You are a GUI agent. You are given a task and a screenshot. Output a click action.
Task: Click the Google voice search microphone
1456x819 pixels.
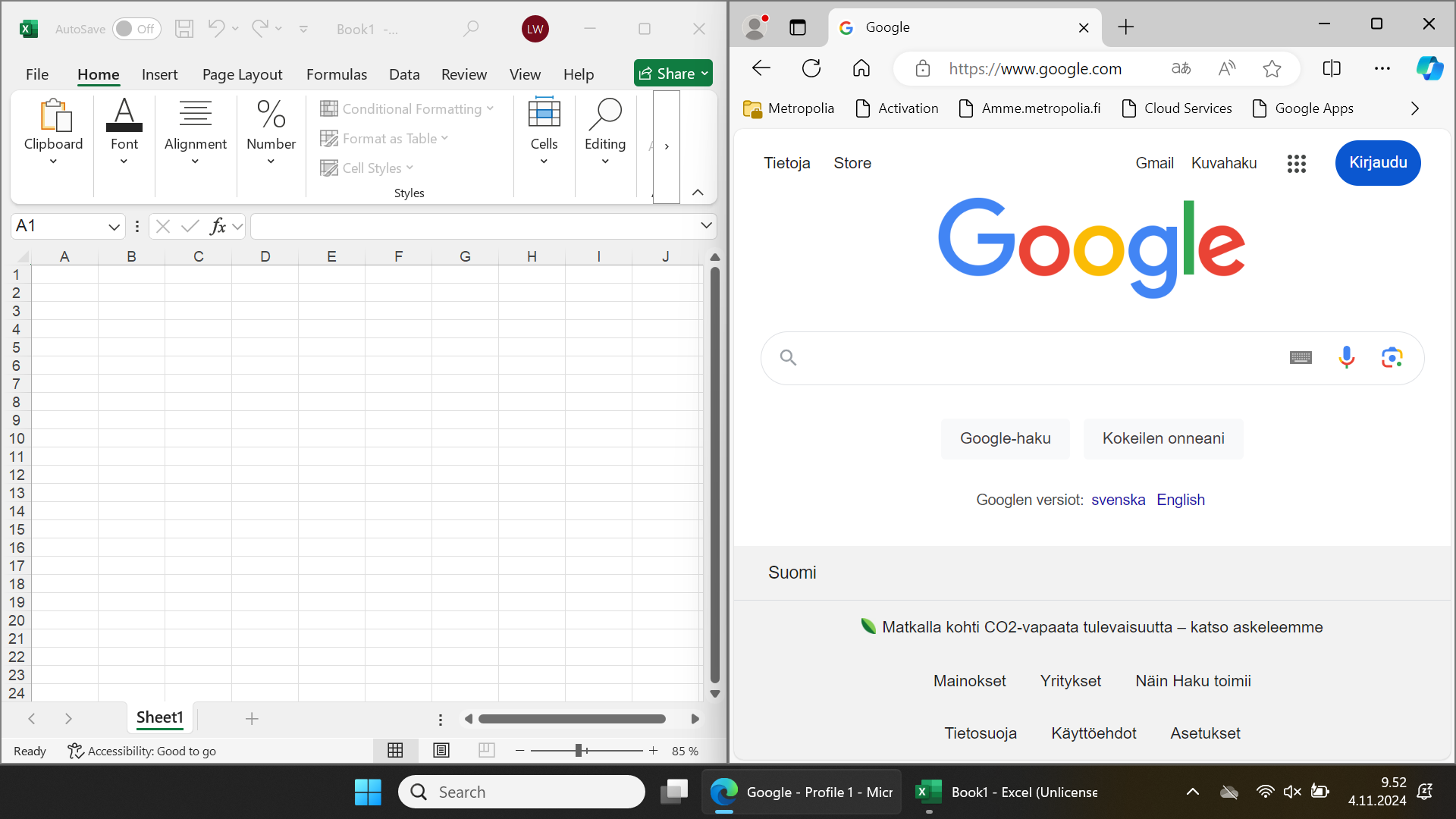coord(1347,357)
